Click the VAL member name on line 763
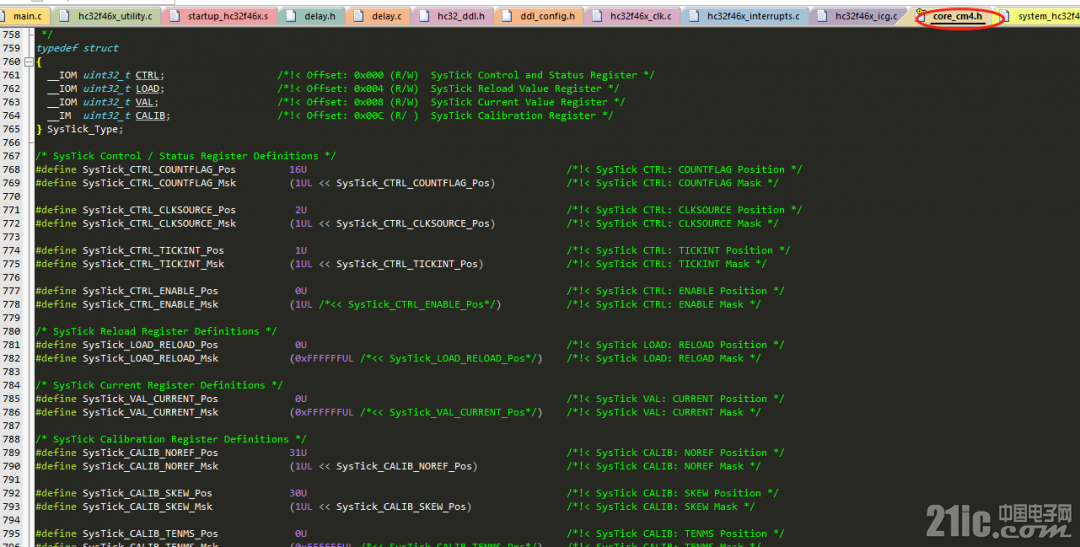This screenshot has width=1080, height=547. coord(145,102)
